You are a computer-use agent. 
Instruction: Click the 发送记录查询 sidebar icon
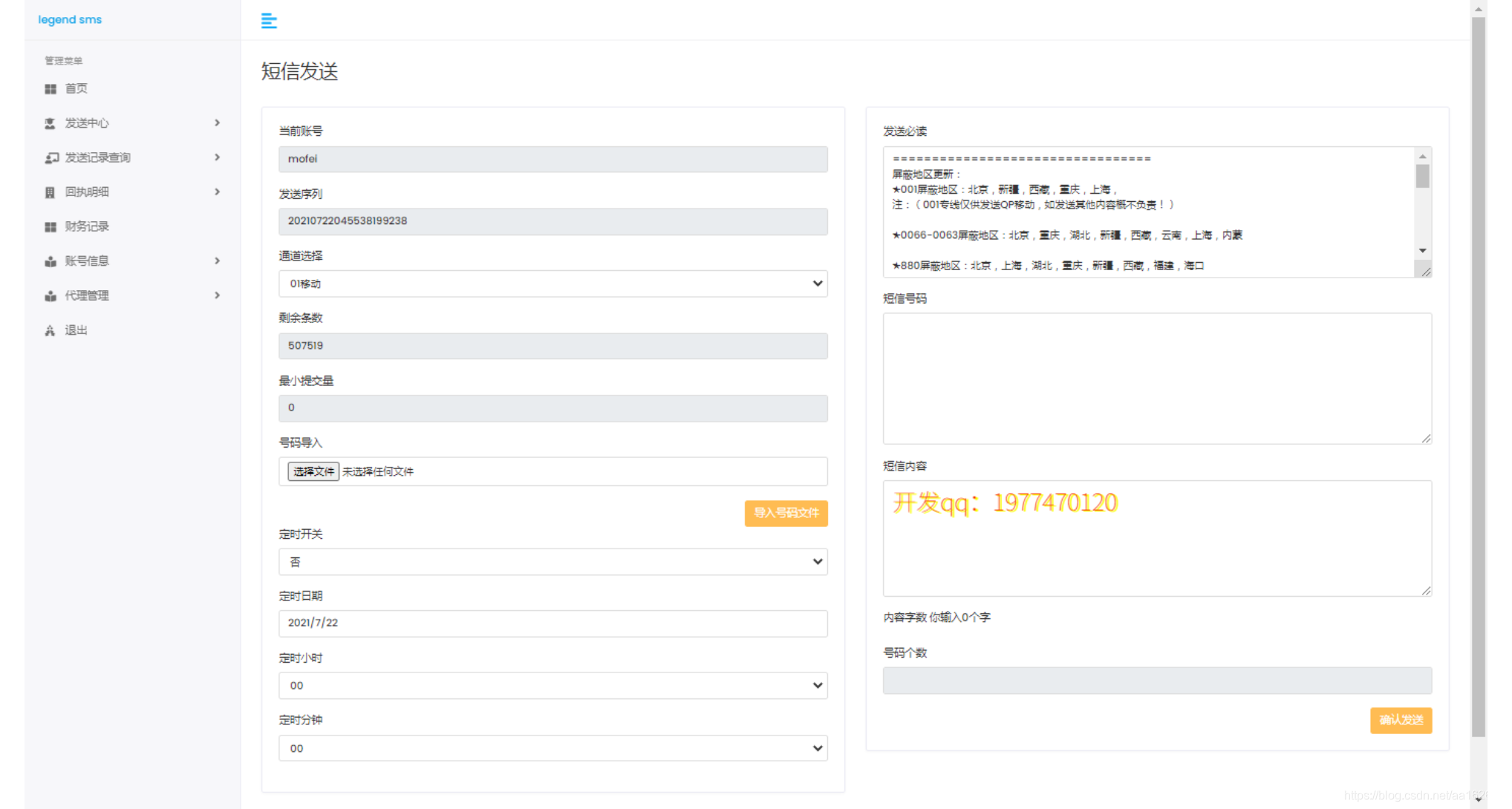pos(51,158)
